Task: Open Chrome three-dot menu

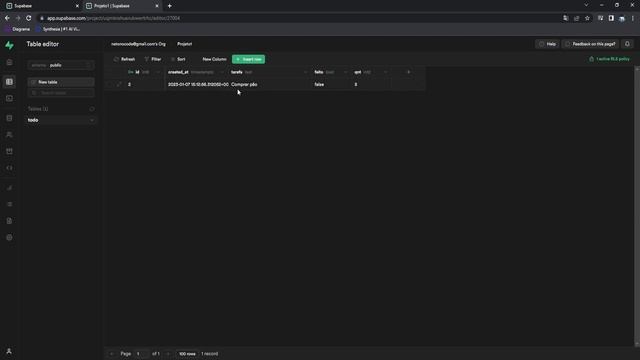Action: coord(633,18)
